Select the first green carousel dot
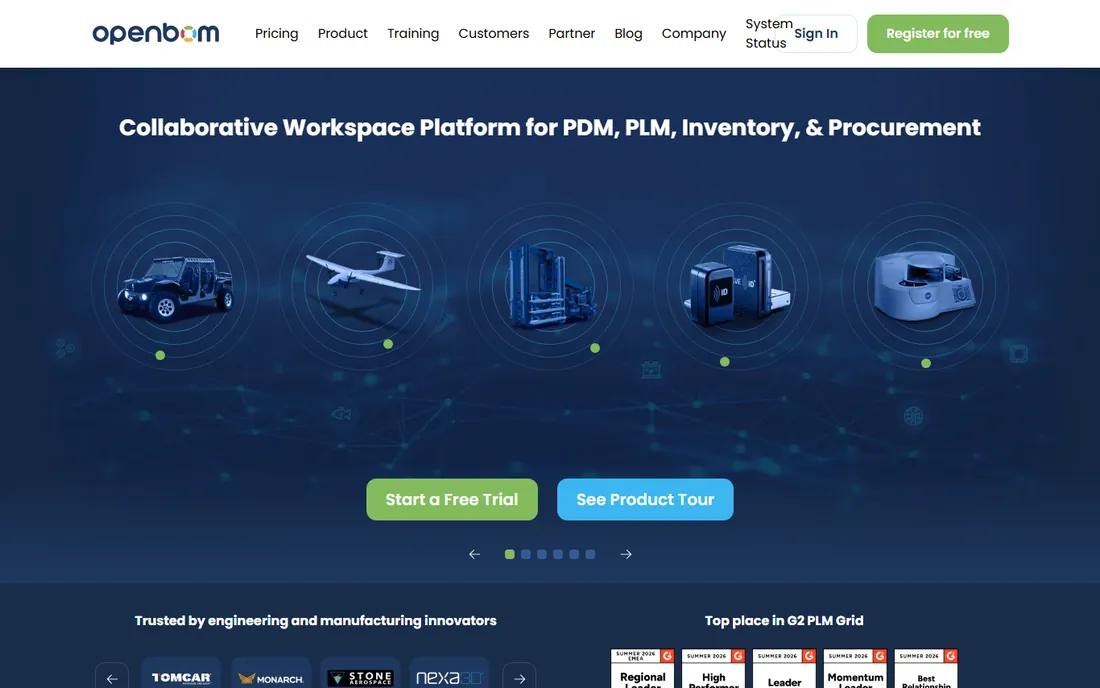 510,554
